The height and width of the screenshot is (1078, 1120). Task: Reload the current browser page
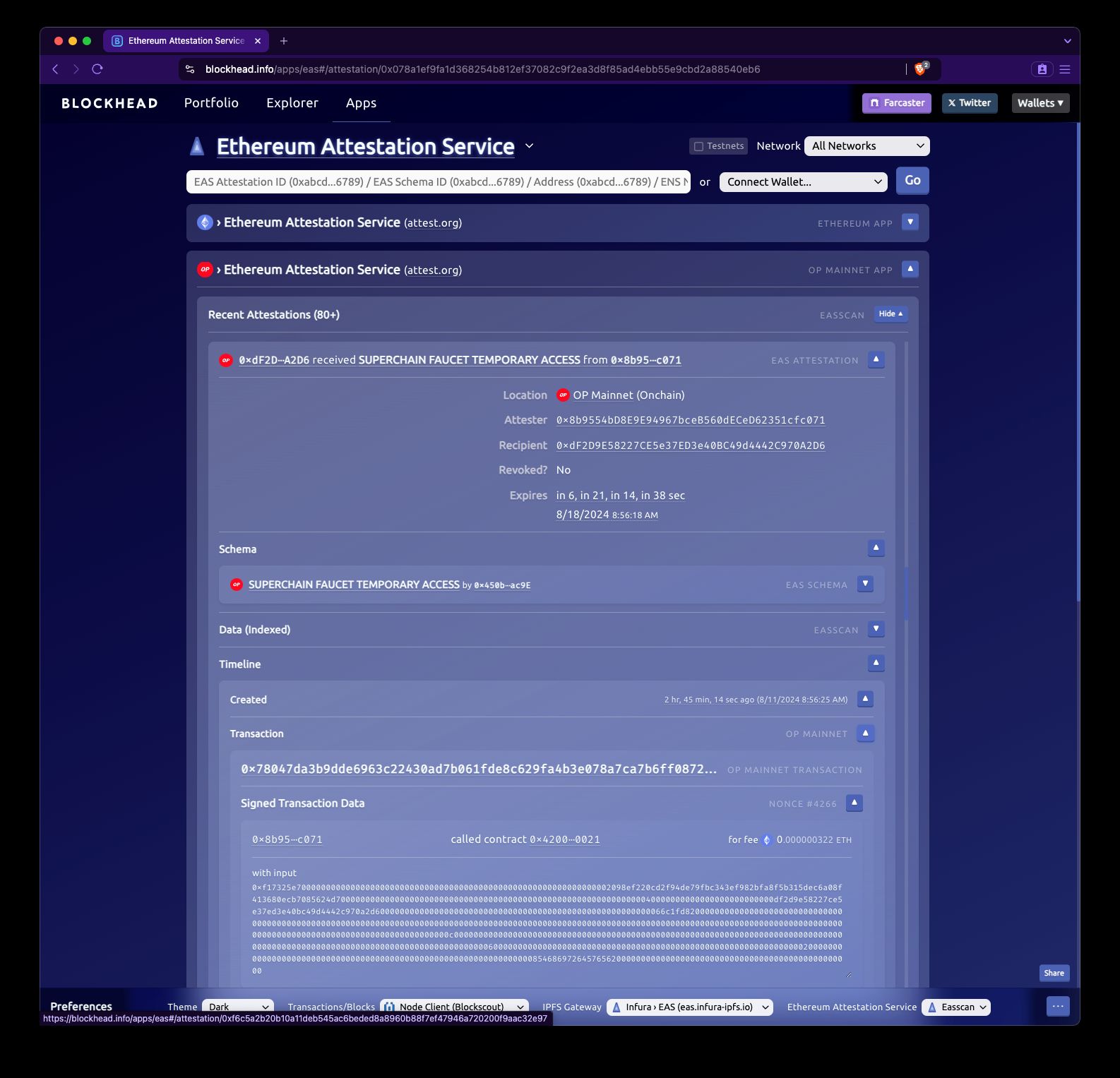pyautogui.click(x=97, y=69)
